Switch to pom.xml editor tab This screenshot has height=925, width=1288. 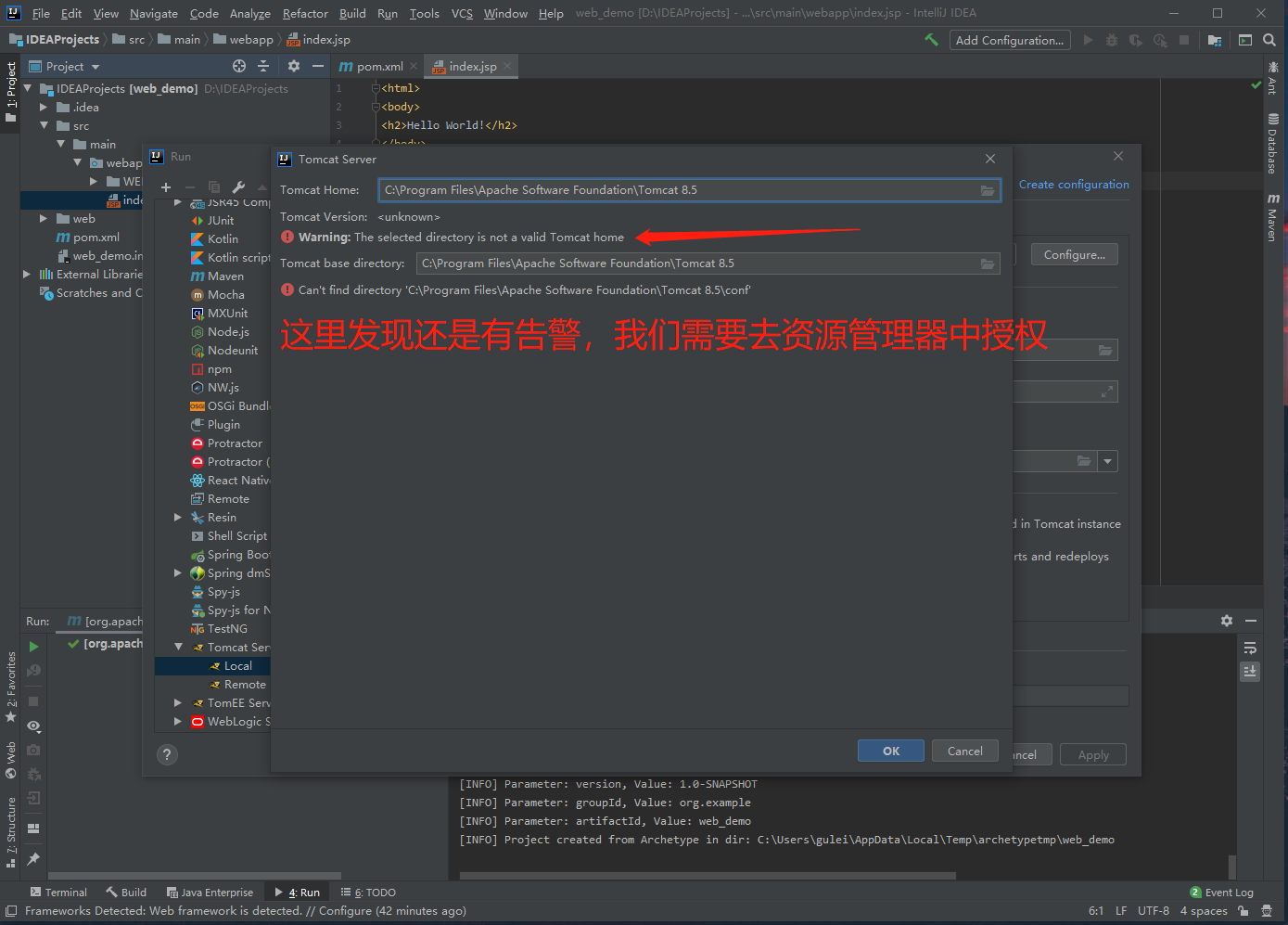pos(379,67)
